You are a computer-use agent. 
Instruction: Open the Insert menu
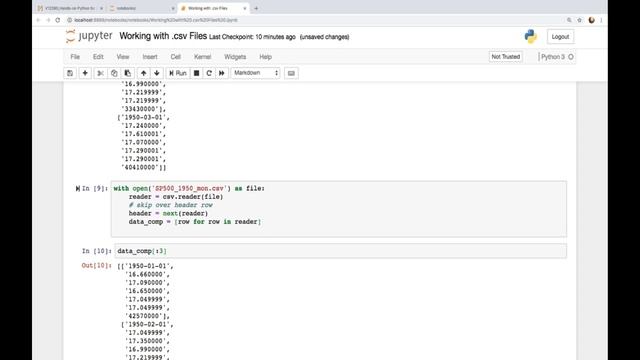(150, 57)
